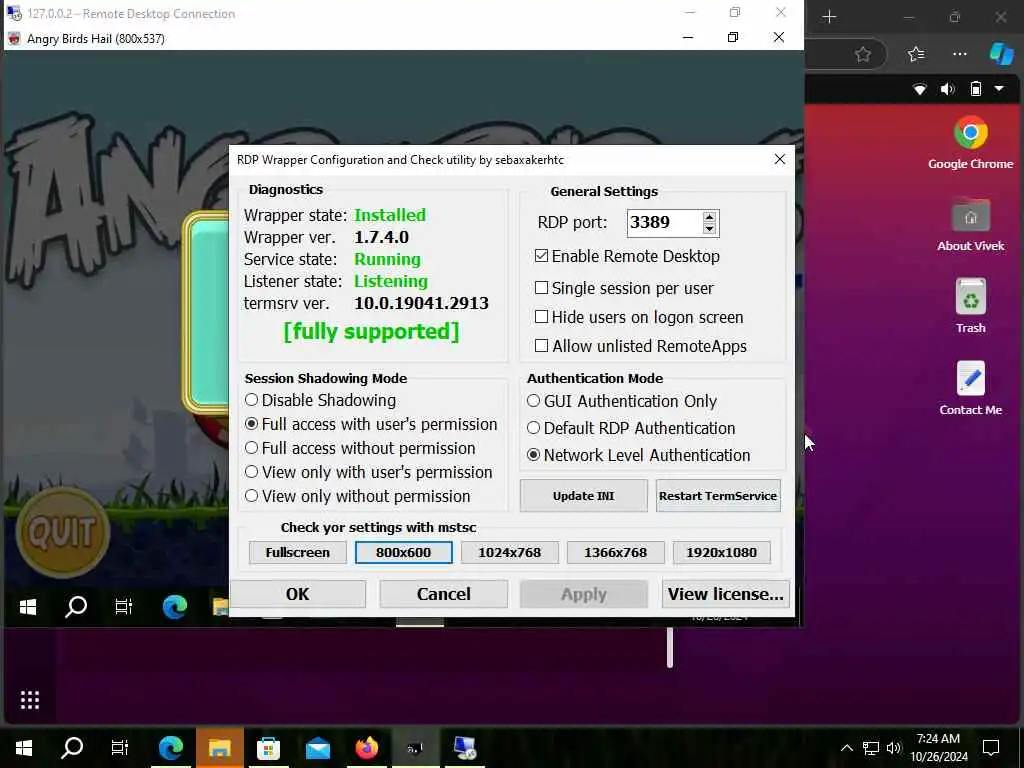Open the notification center icon
Image resolution: width=1024 pixels, height=768 pixels.
[991, 748]
